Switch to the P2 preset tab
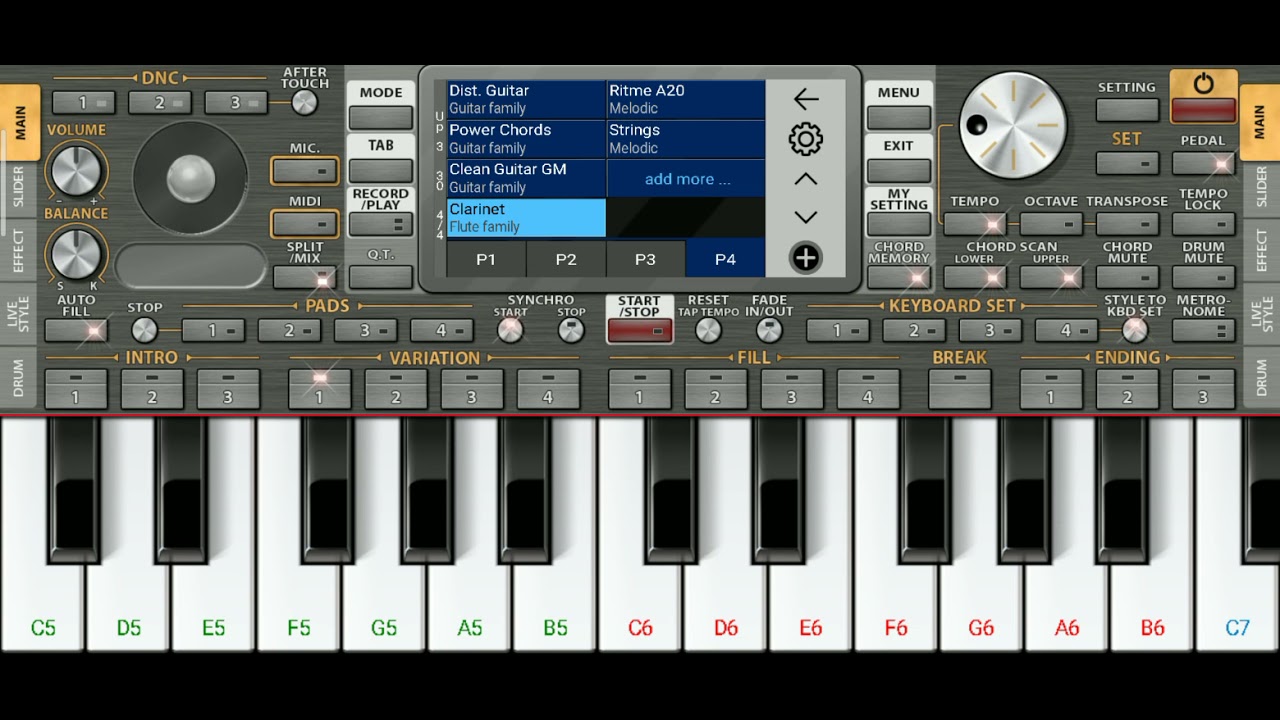The image size is (1280, 720). [x=566, y=259]
